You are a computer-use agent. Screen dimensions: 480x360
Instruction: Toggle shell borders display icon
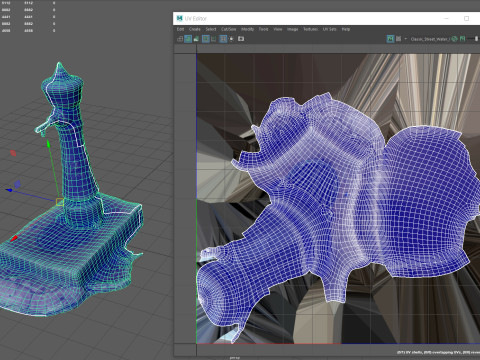tap(214, 39)
